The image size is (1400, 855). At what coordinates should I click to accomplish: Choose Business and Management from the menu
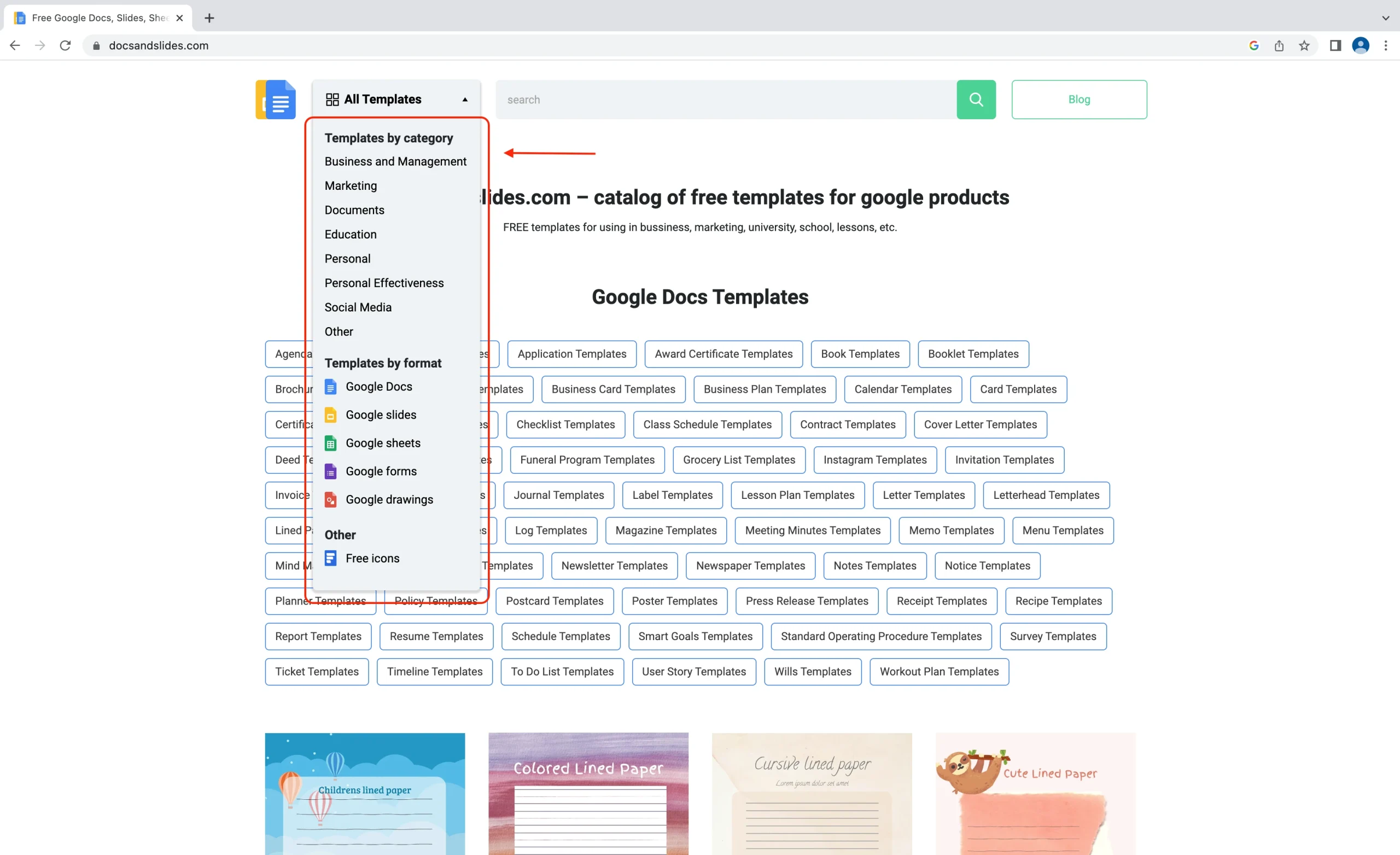coord(395,161)
